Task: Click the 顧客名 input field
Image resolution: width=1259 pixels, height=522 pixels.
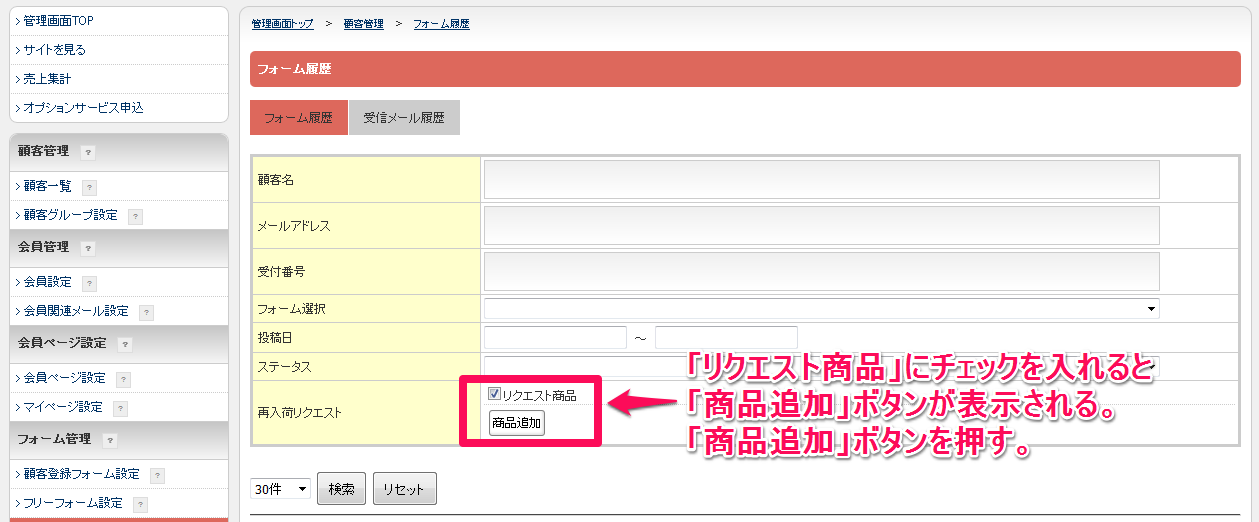Action: coord(820,180)
